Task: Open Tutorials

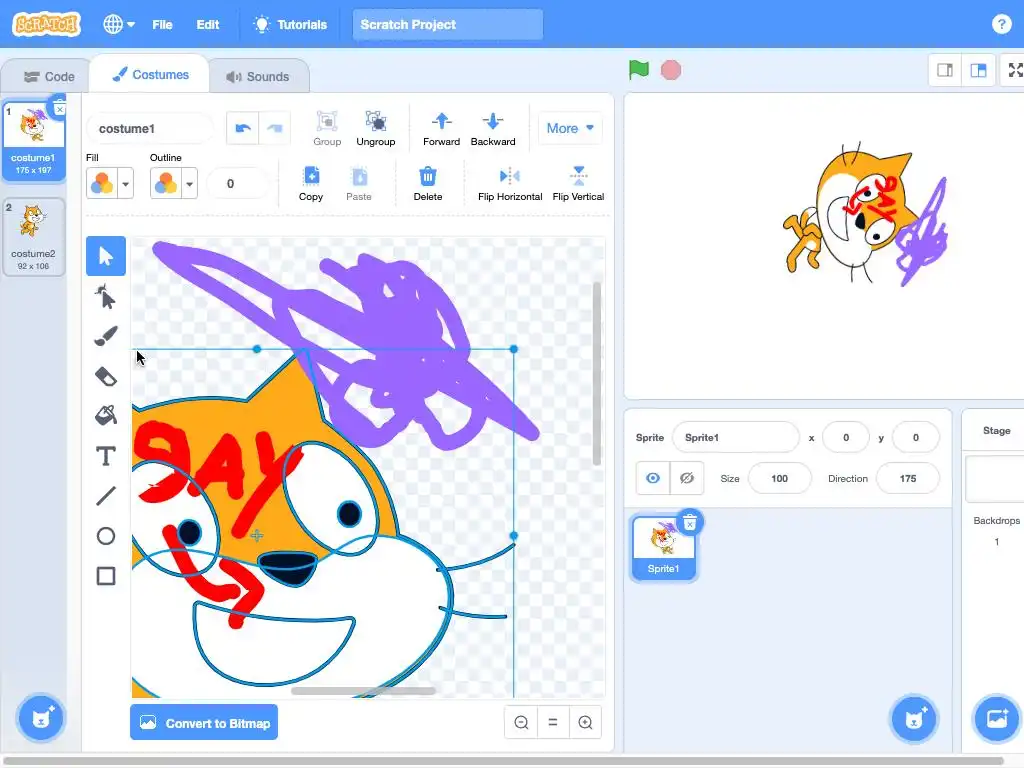Action: tap(290, 24)
